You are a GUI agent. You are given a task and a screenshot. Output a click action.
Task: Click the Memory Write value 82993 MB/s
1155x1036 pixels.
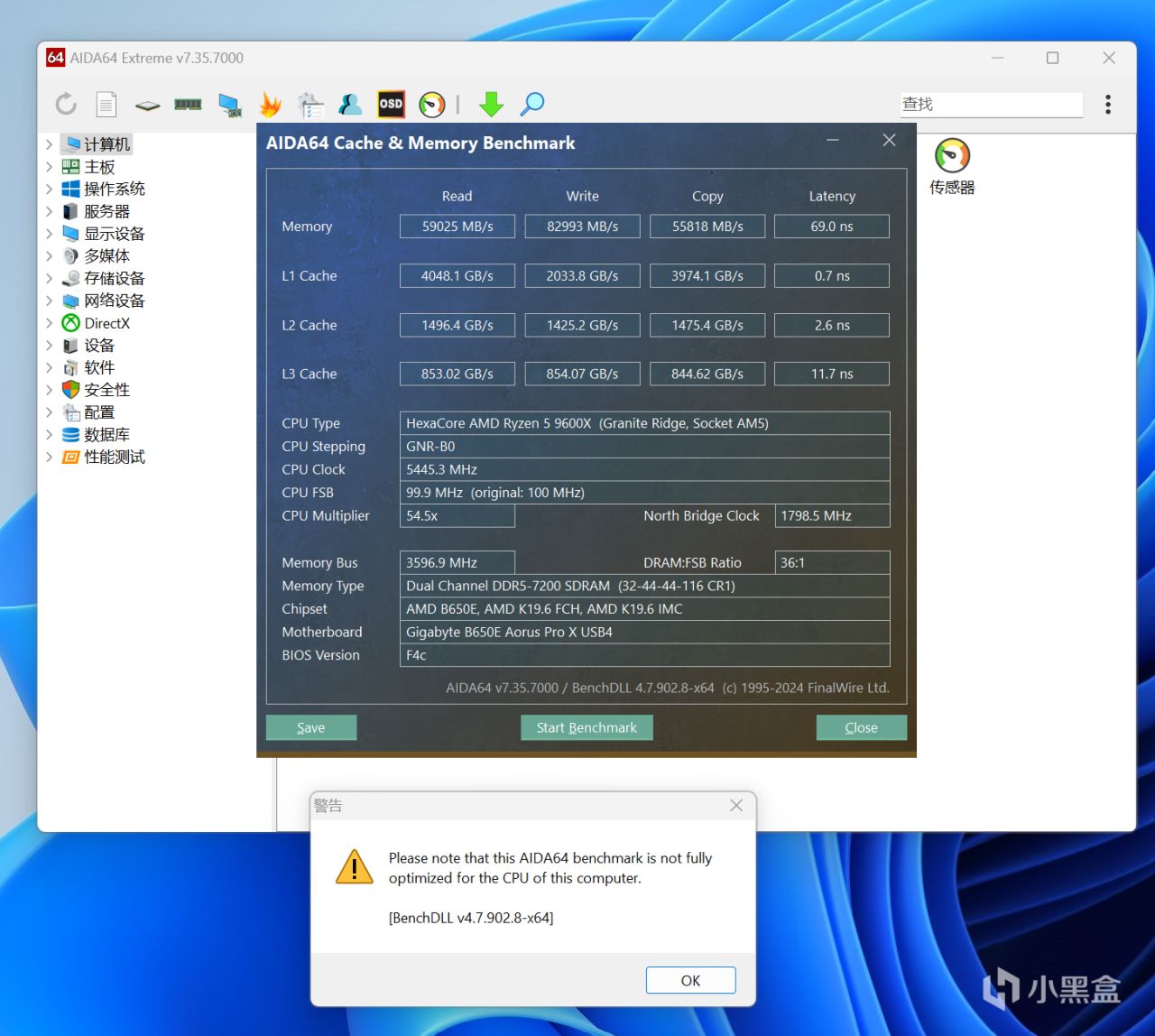pos(583,227)
